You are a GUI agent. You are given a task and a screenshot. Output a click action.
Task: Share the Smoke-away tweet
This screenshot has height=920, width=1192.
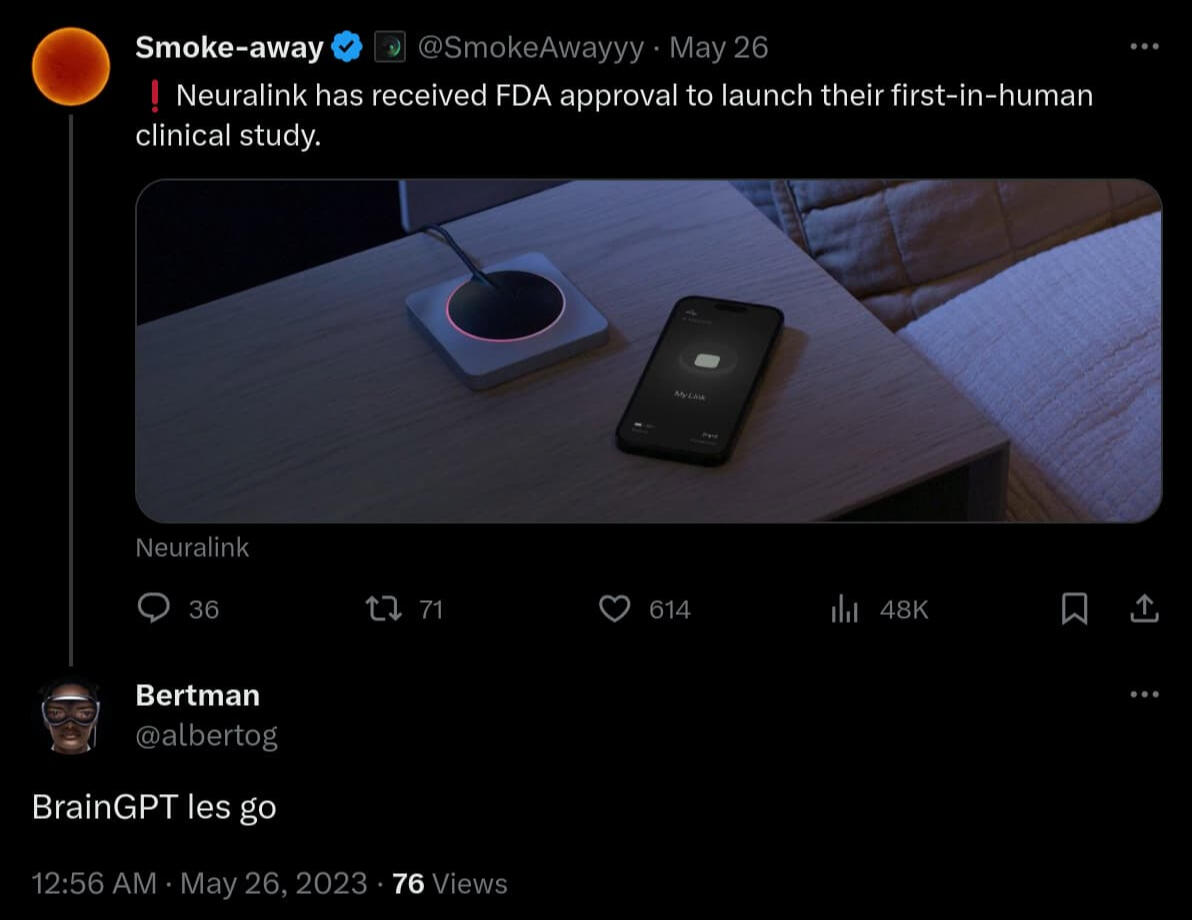click(x=1144, y=609)
